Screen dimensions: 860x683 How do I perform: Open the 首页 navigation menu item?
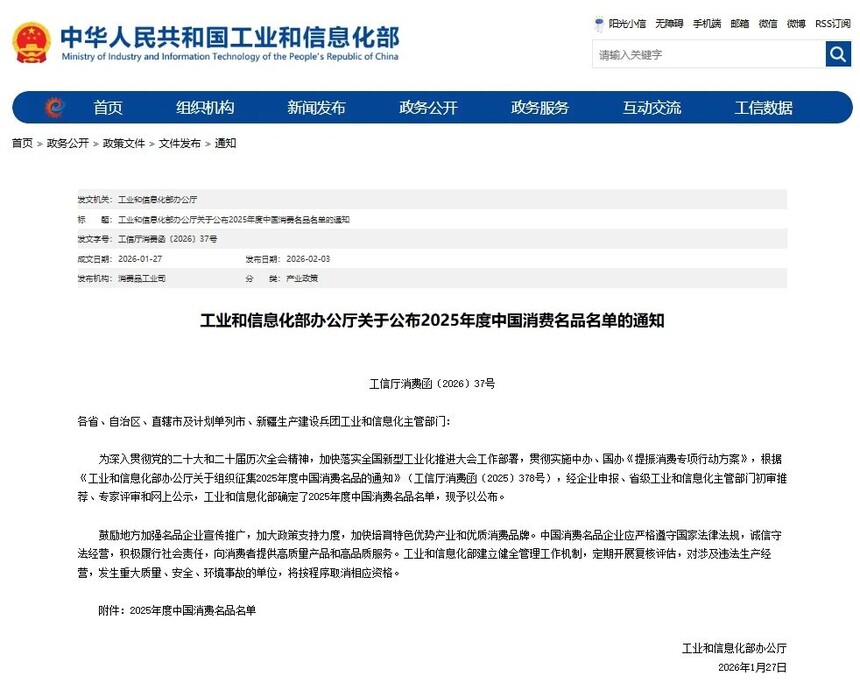108,107
